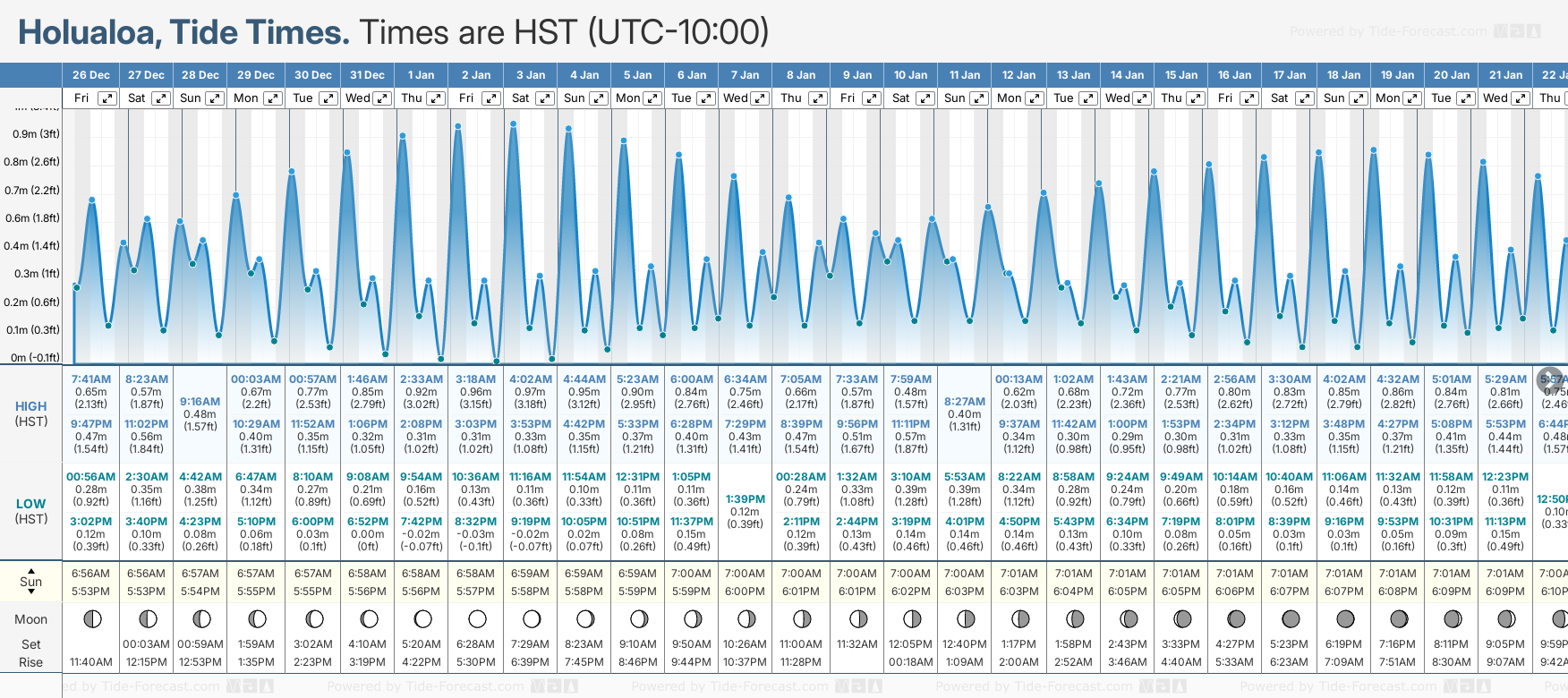The height and width of the screenshot is (698, 1568).
Task: Click the sunrise up arrow above Sun
Action: [x=31, y=570]
